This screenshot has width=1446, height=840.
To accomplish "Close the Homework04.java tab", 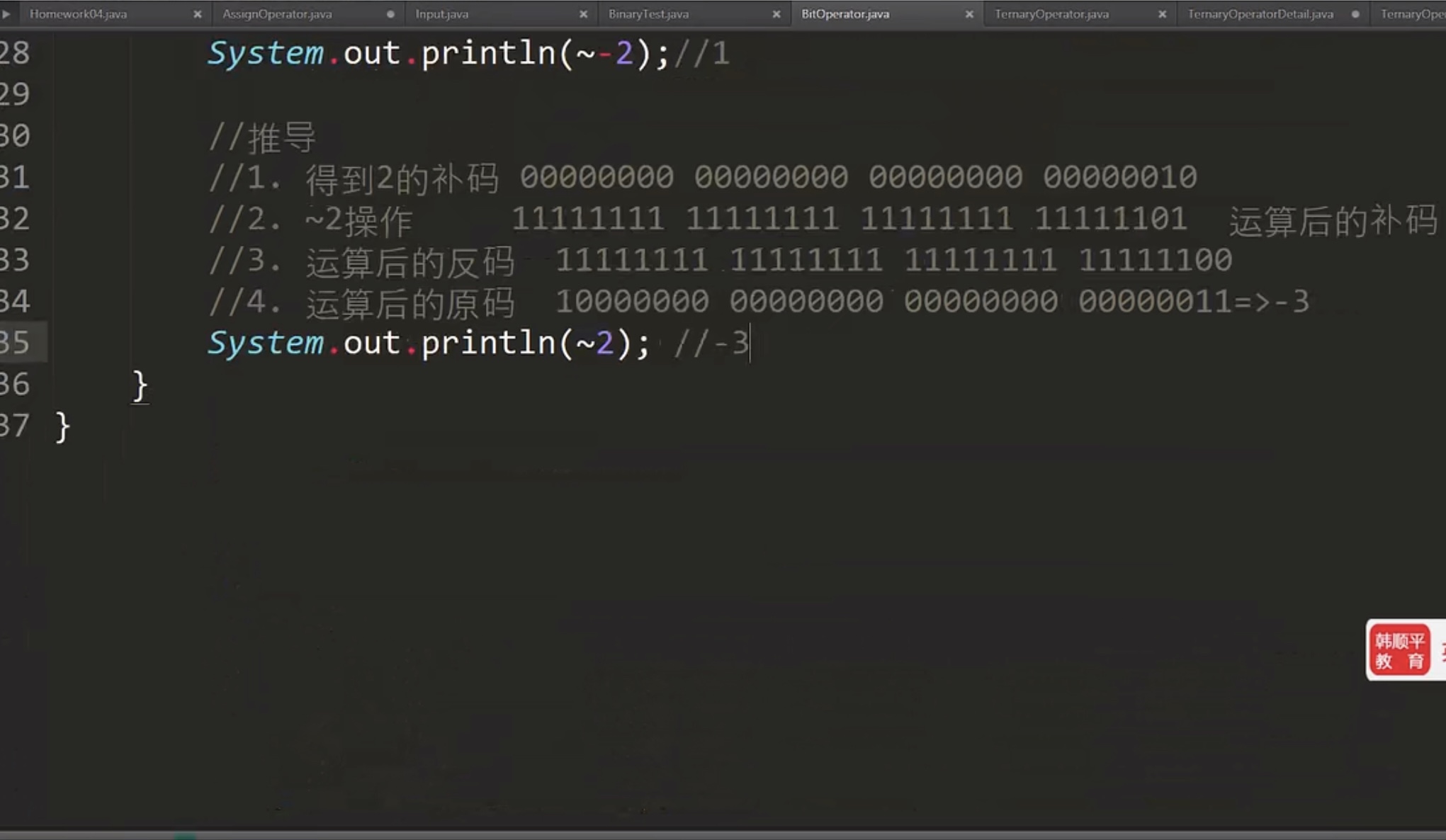I will (x=198, y=14).
